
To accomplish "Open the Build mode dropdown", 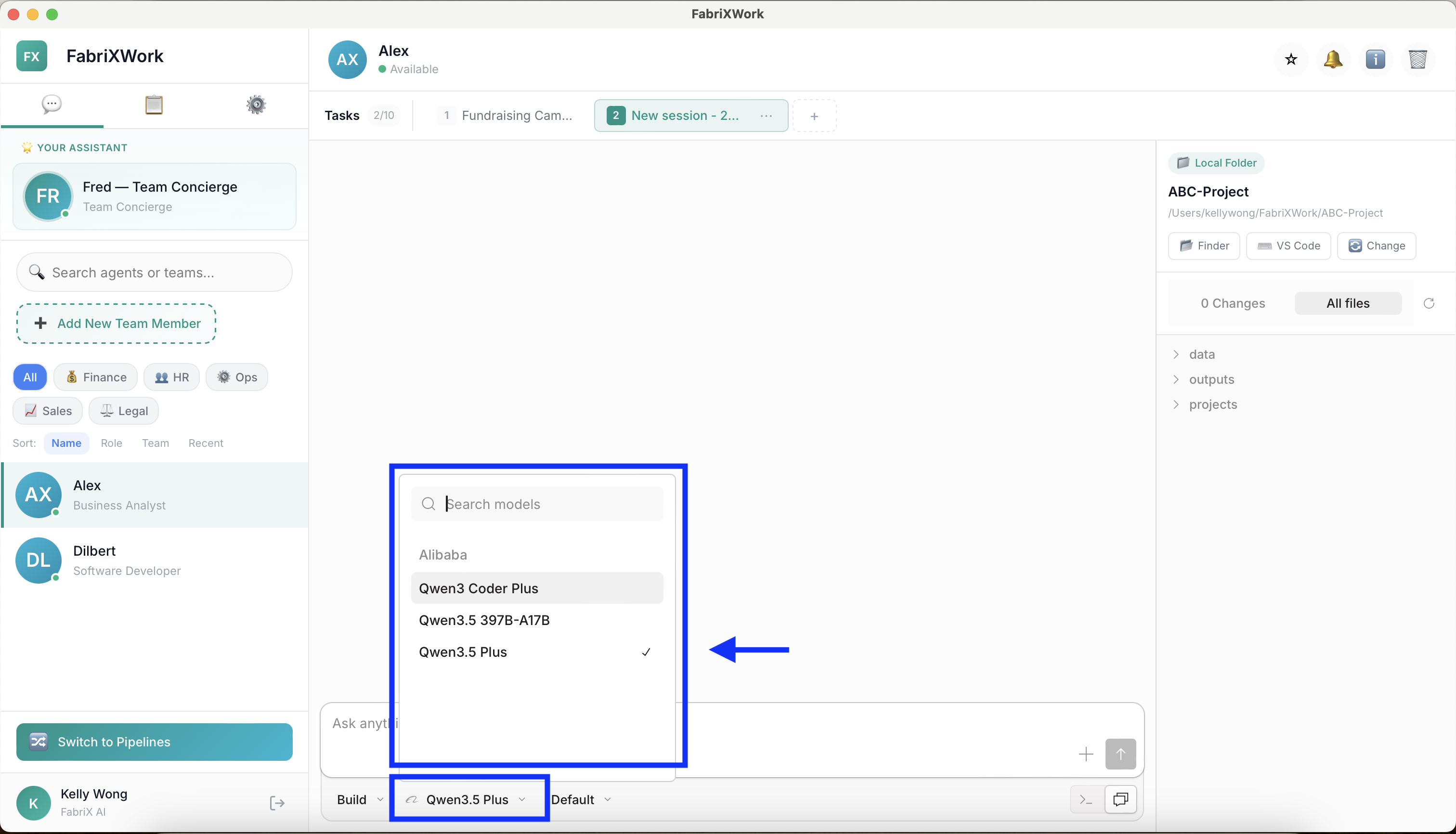I will coord(359,800).
